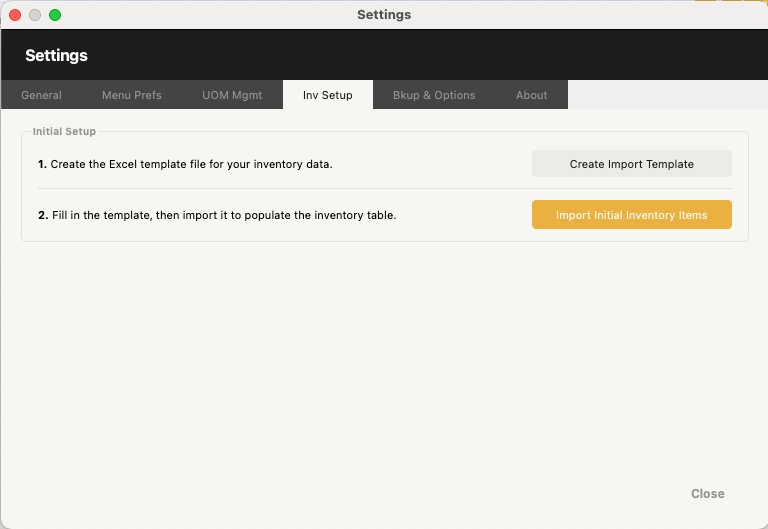Open the Menu Prefs tab

[x=132, y=95]
